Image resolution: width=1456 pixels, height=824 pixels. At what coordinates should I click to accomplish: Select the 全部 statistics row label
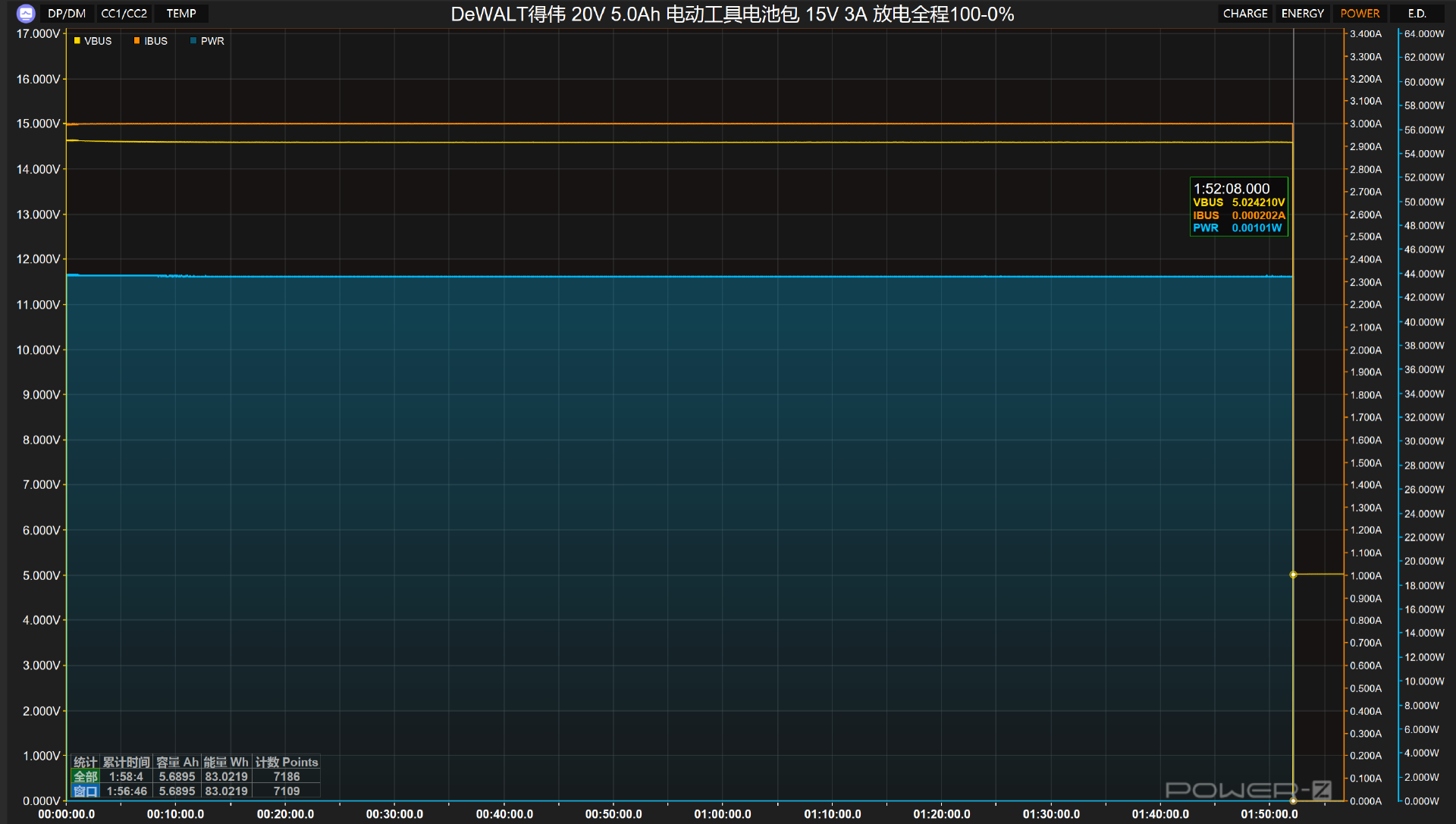[86, 777]
